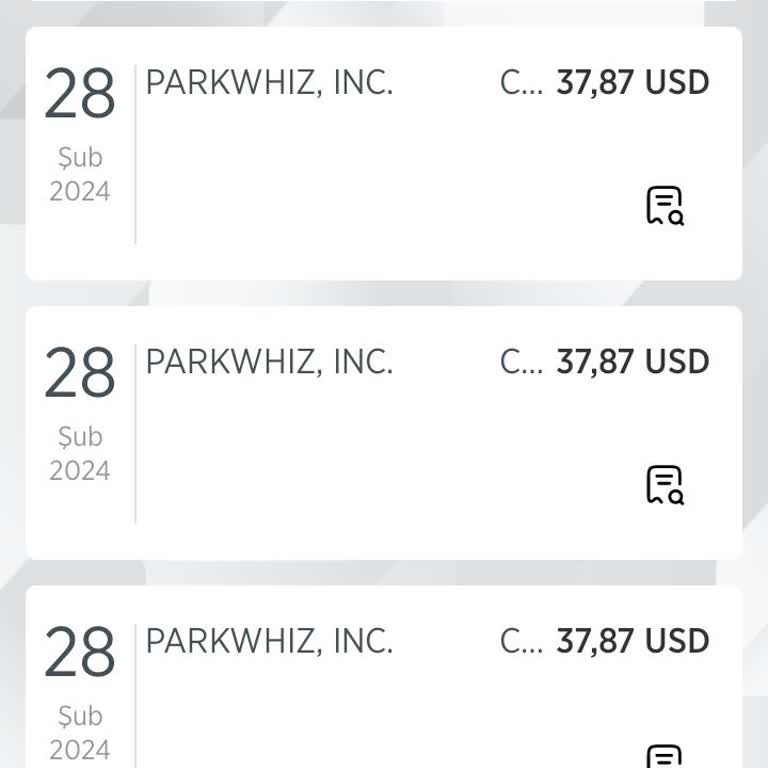This screenshot has height=768, width=768.
Task: Select PARKWHIZ, INC. merchant name in top card
Action: pyautogui.click(x=269, y=83)
